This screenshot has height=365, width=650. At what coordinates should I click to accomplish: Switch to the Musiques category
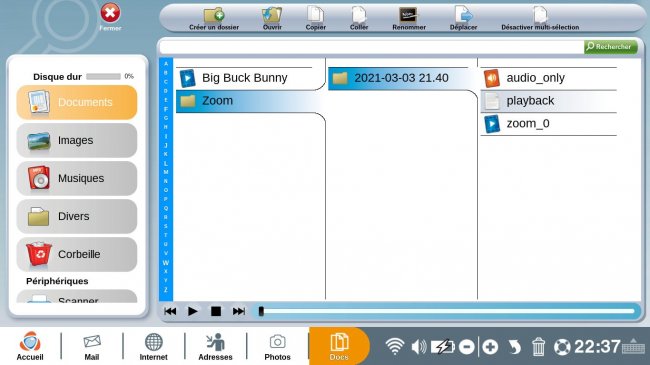click(x=77, y=178)
